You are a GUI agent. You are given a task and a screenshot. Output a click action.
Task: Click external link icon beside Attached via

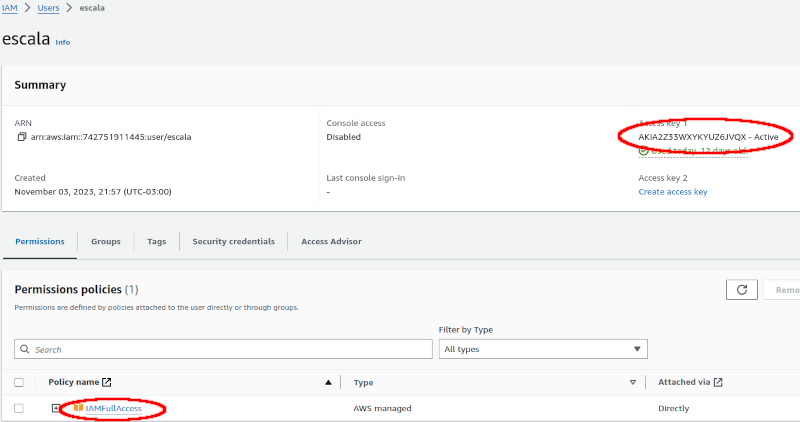pyautogui.click(x=718, y=382)
